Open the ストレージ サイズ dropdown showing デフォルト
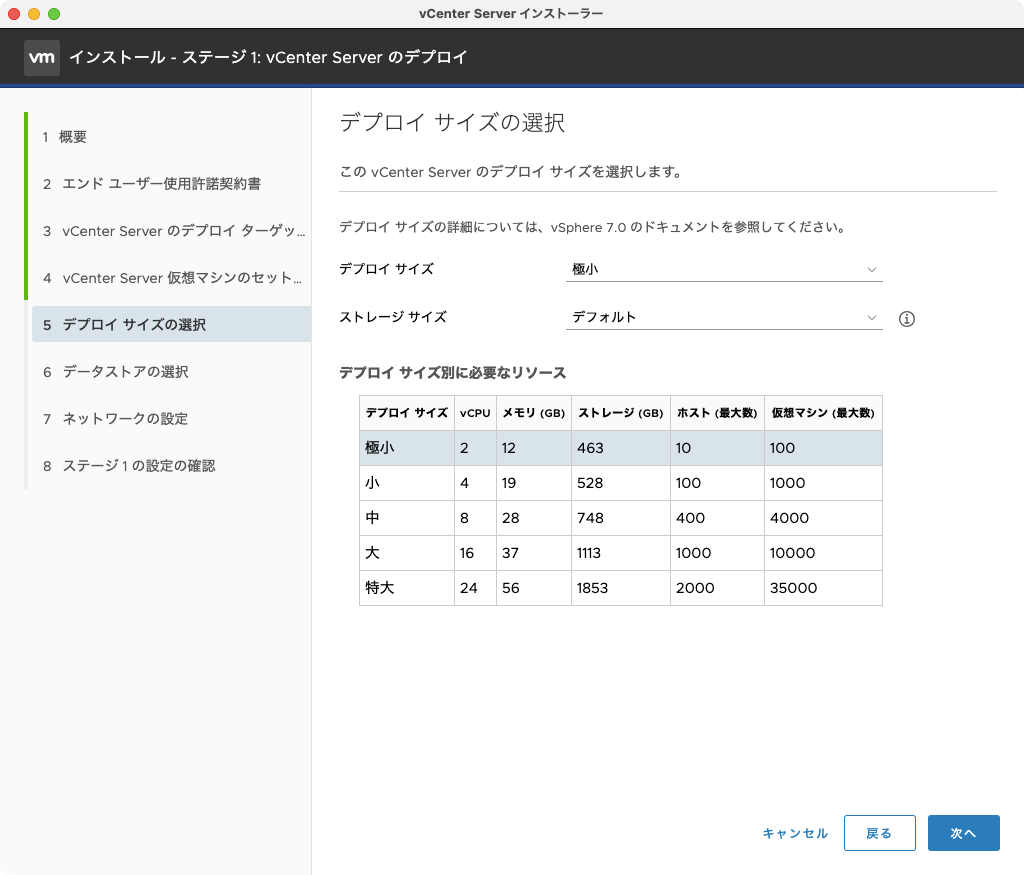The height and width of the screenshot is (875, 1024). pyautogui.click(x=724, y=317)
